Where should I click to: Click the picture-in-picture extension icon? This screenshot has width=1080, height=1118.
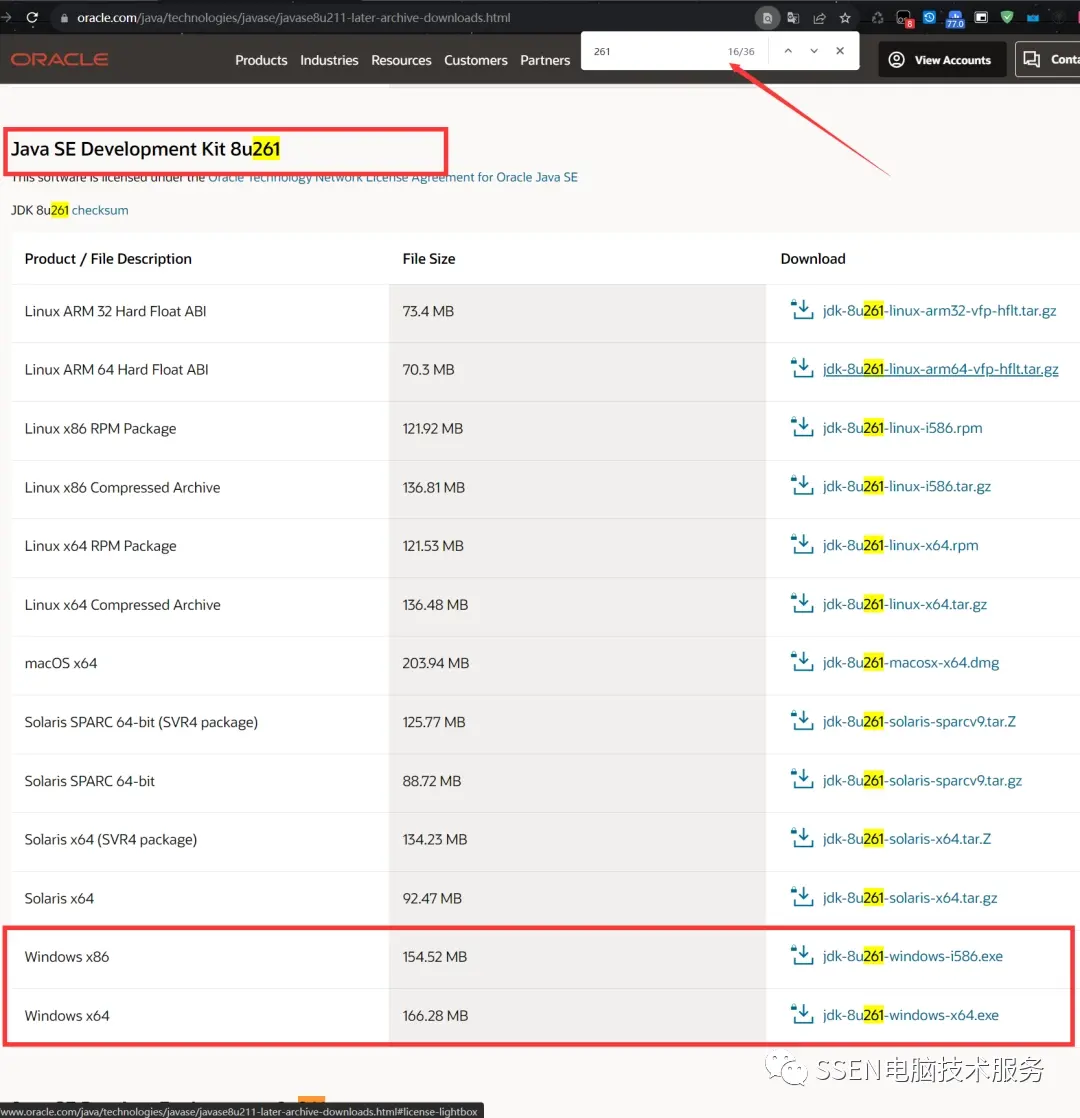point(981,17)
